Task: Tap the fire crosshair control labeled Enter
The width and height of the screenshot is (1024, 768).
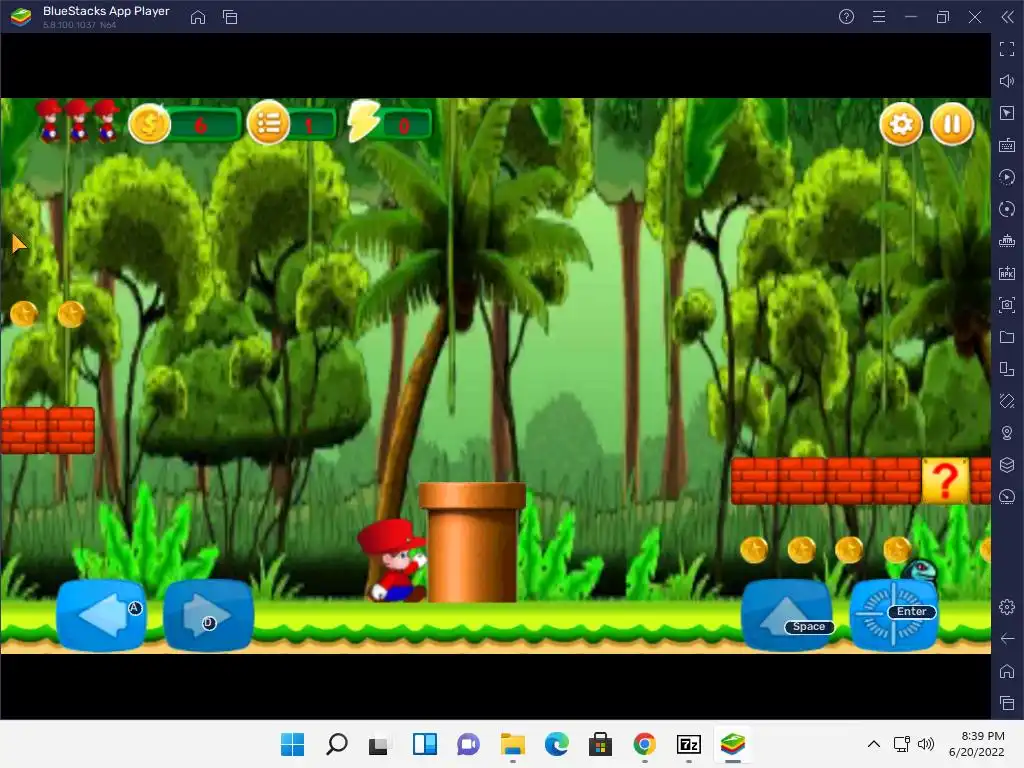Action: pyautogui.click(x=895, y=615)
